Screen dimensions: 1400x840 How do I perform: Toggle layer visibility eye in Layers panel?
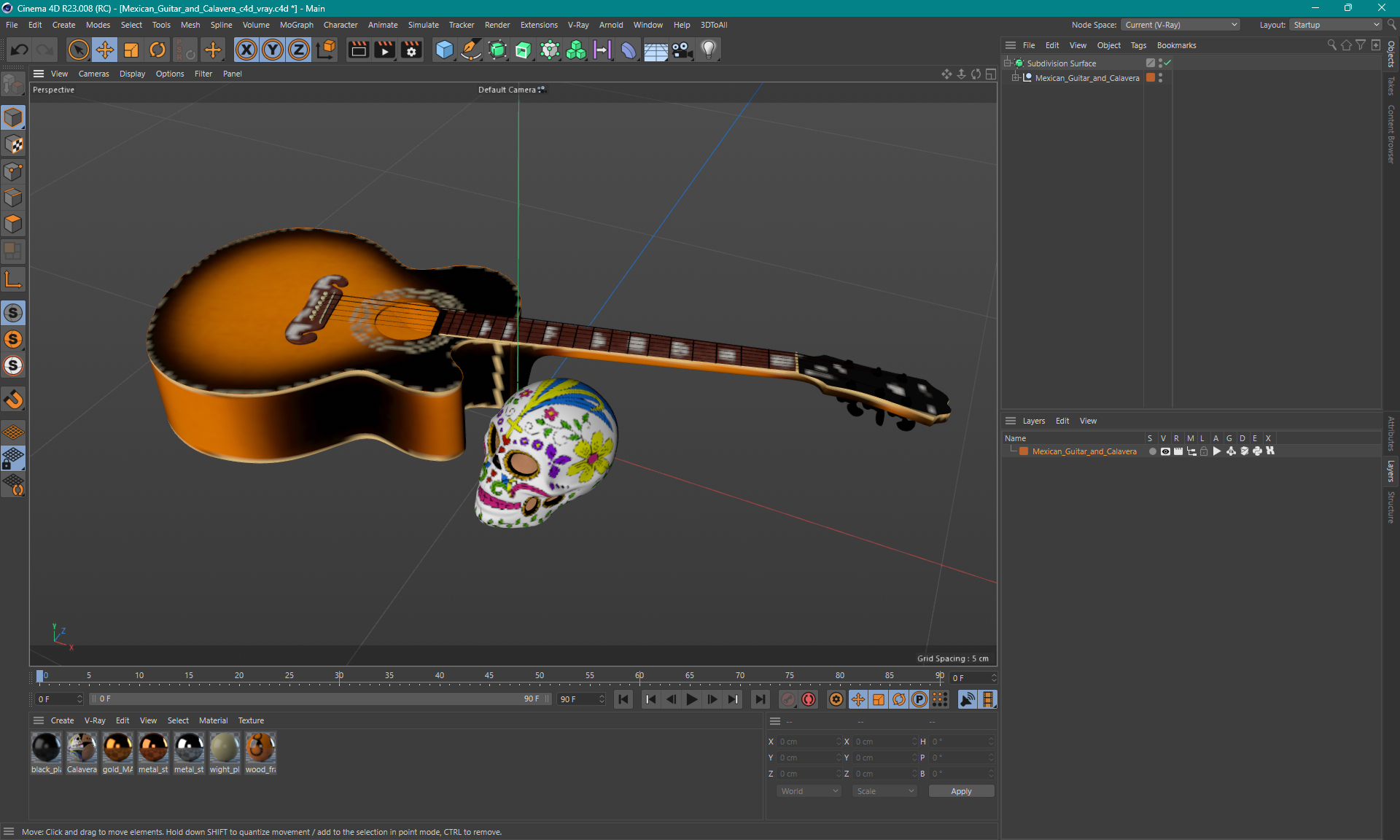coord(1165,451)
